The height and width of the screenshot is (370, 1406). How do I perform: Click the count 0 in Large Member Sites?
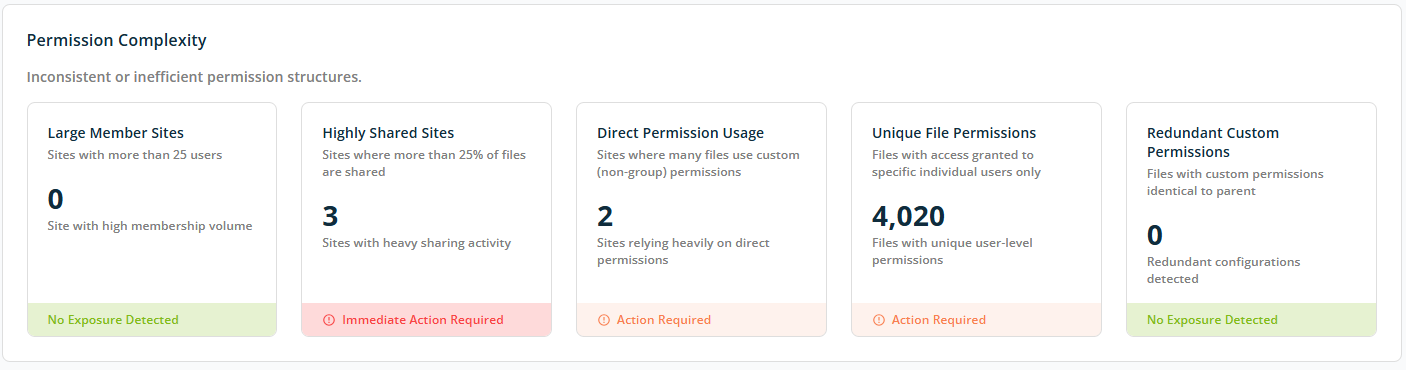coord(55,199)
